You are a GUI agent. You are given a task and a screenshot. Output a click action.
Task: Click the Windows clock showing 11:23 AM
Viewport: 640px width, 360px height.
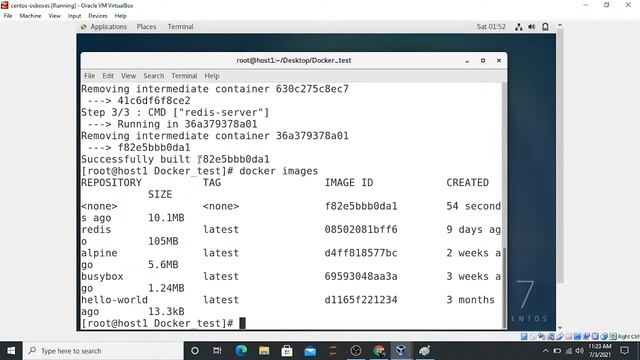tap(600, 351)
